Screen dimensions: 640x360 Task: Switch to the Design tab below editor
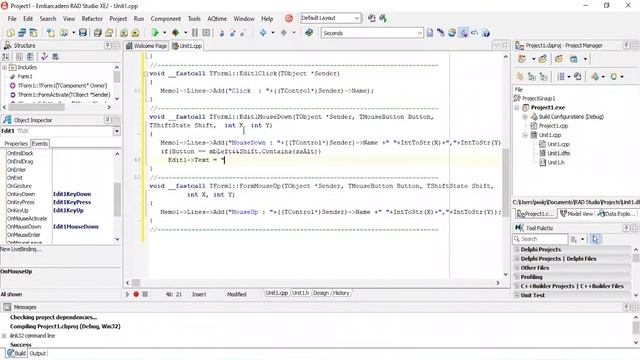321,293
